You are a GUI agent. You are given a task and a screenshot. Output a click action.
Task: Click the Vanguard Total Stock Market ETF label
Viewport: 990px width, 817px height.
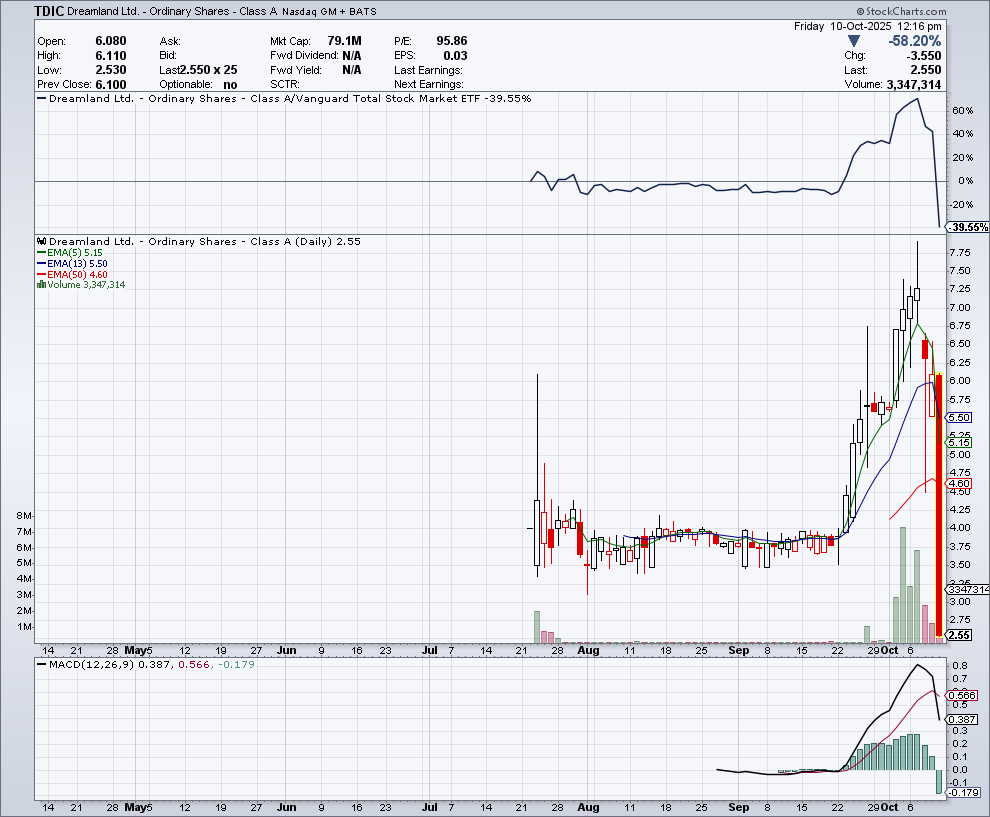point(386,98)
